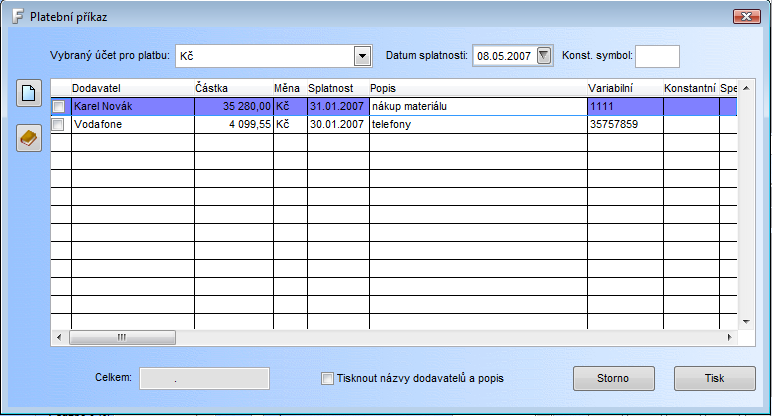Click the Storno button
This screenshot has width=772, height=416.
(613, 378)
